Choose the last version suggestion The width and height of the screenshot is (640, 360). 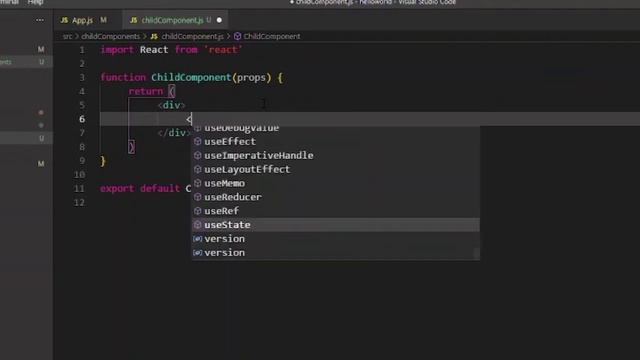(x=336, y=253)
